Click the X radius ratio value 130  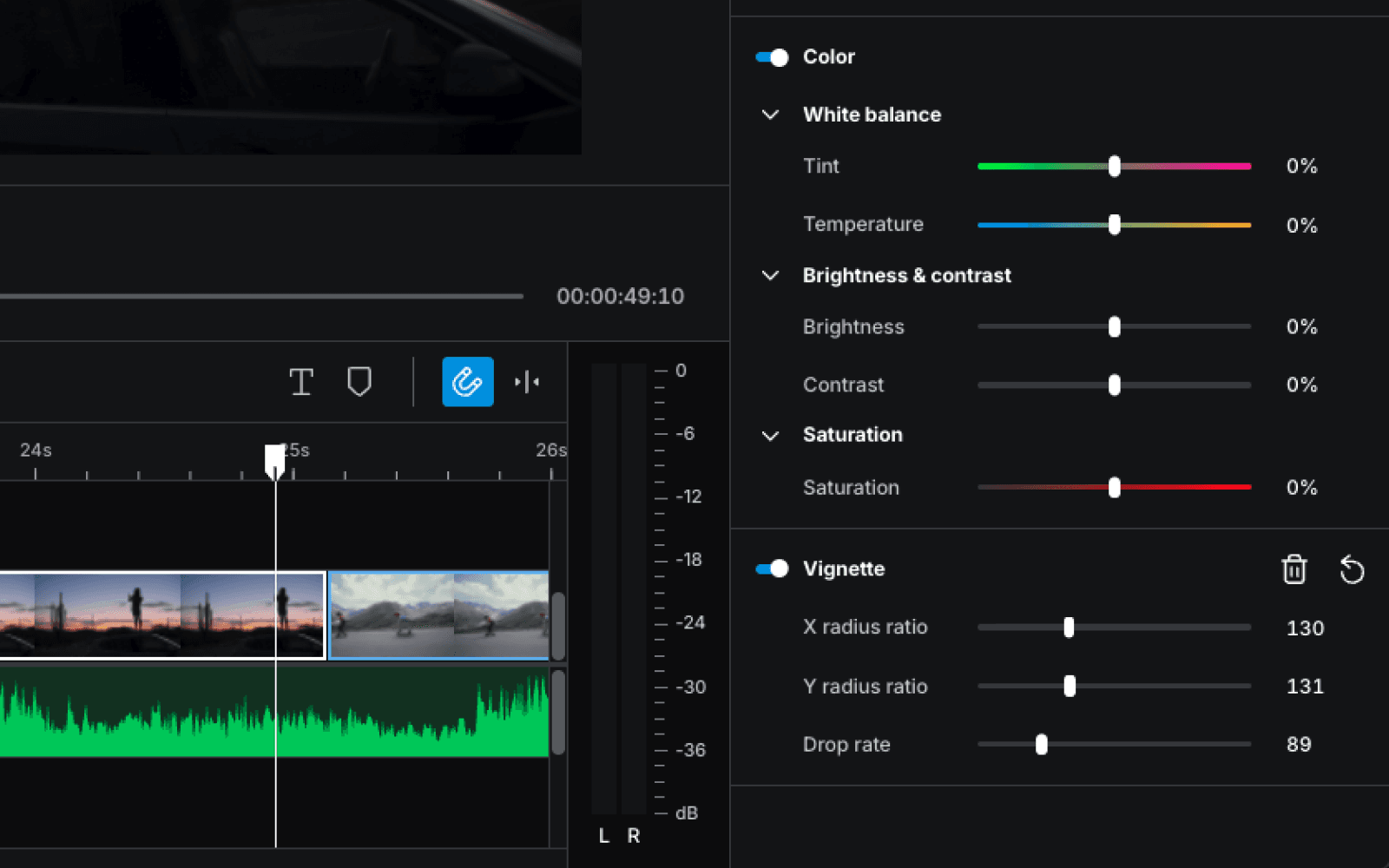coord(1305,628)
